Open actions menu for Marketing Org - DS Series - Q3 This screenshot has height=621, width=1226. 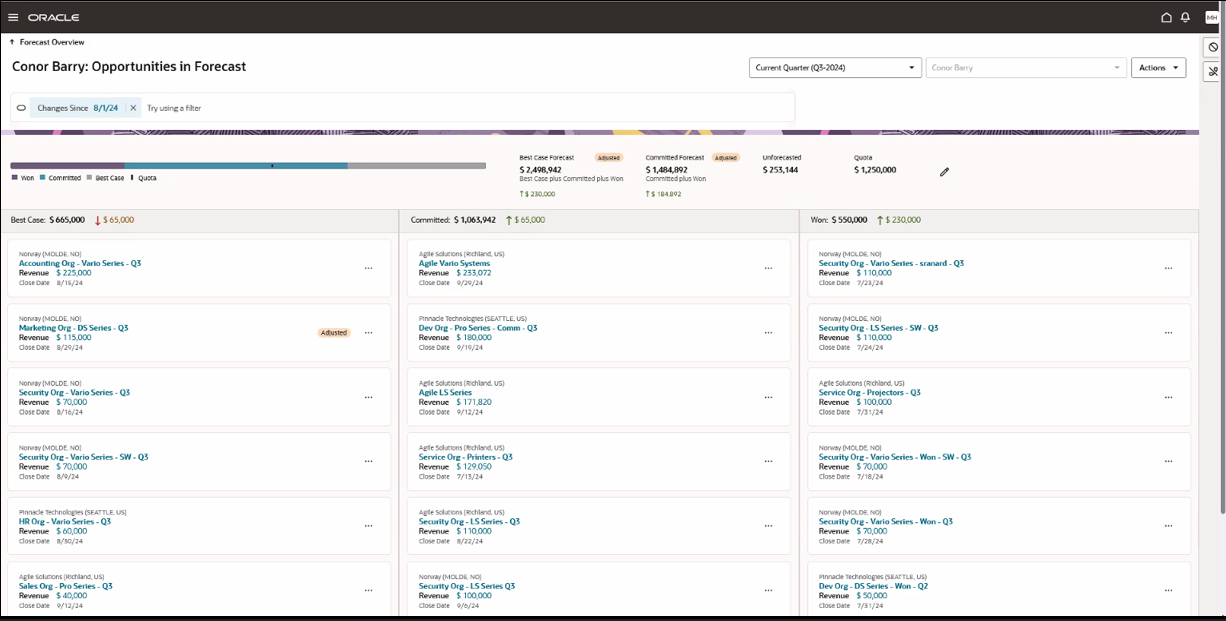pos(368,333)
